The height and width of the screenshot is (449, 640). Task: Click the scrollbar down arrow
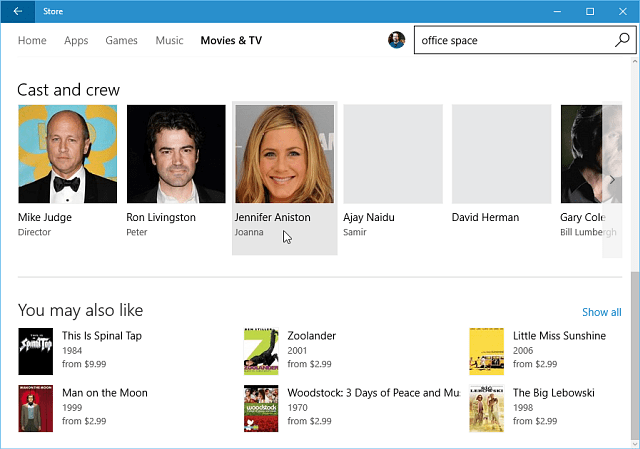(x=635, y=444)
